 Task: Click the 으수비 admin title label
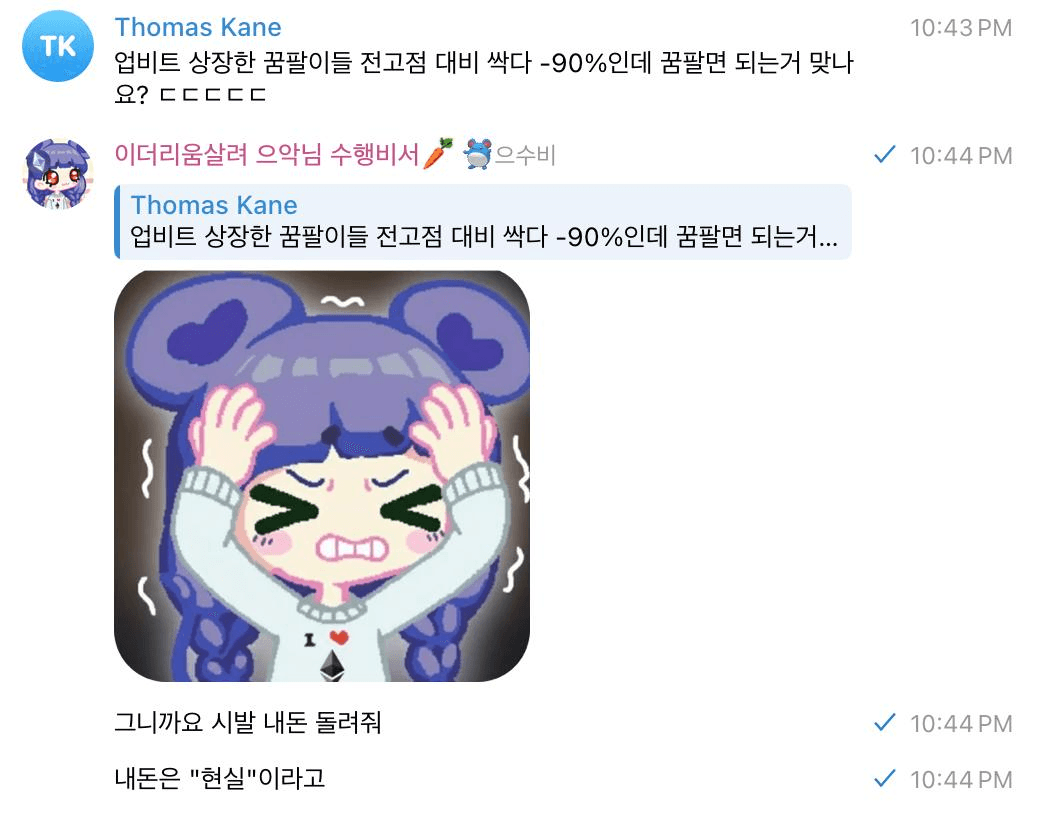click(x=526, y=155)
